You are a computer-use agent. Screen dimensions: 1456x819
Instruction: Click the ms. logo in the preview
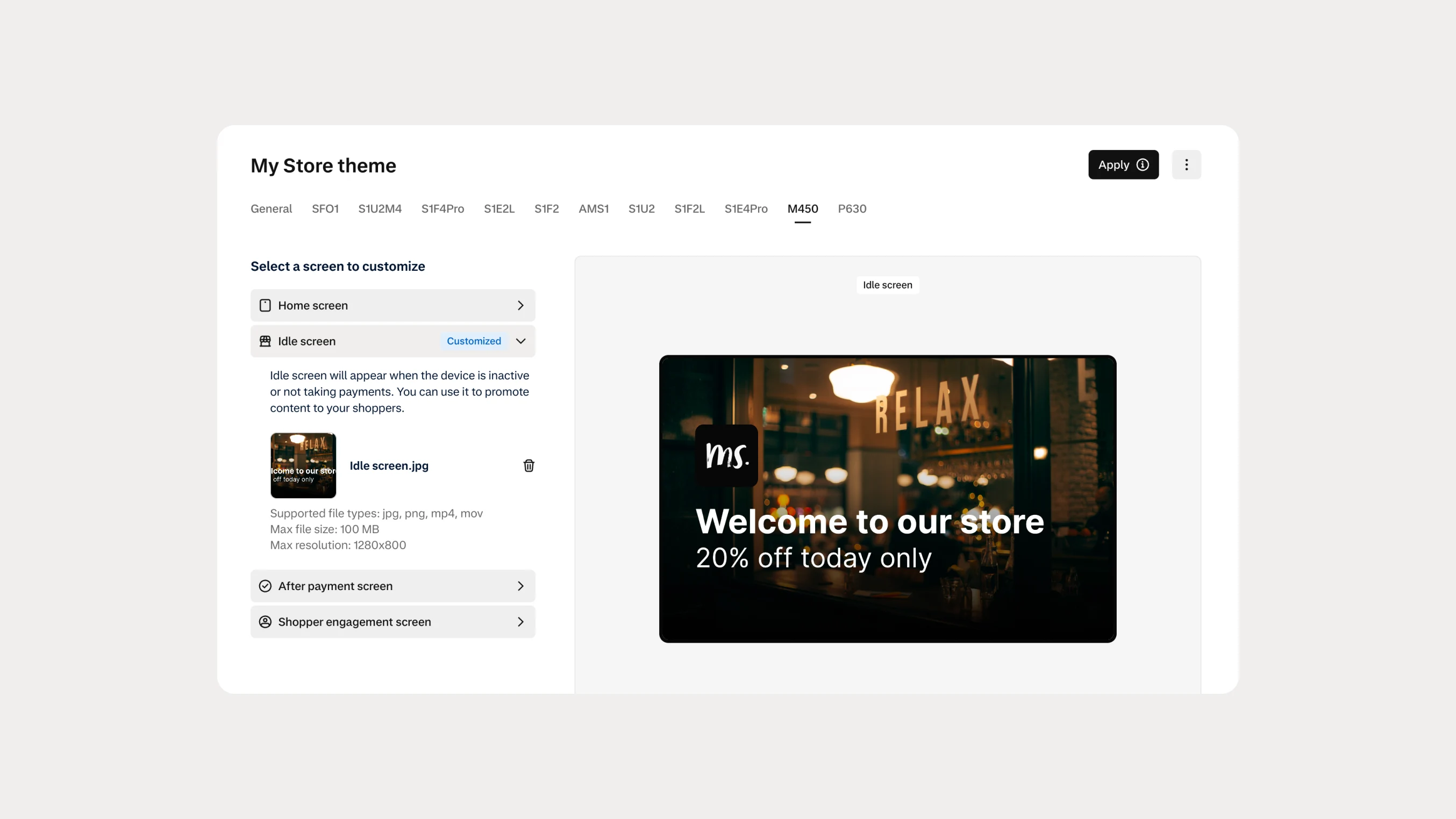[726, 455]
